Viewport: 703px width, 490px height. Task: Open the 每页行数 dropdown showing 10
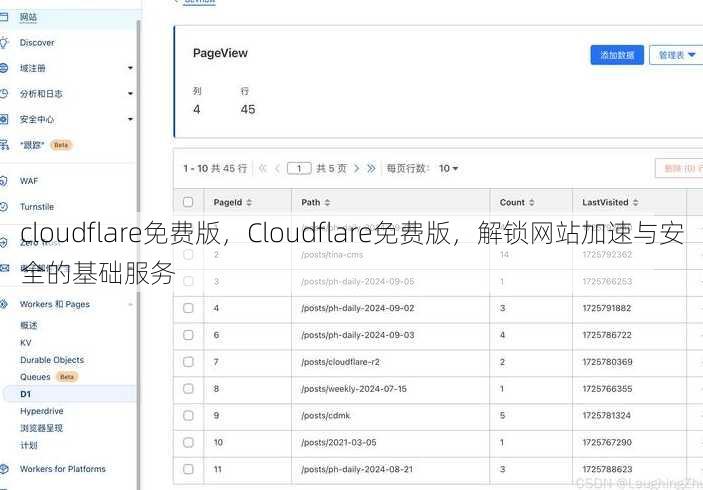(x=448, y=169)
